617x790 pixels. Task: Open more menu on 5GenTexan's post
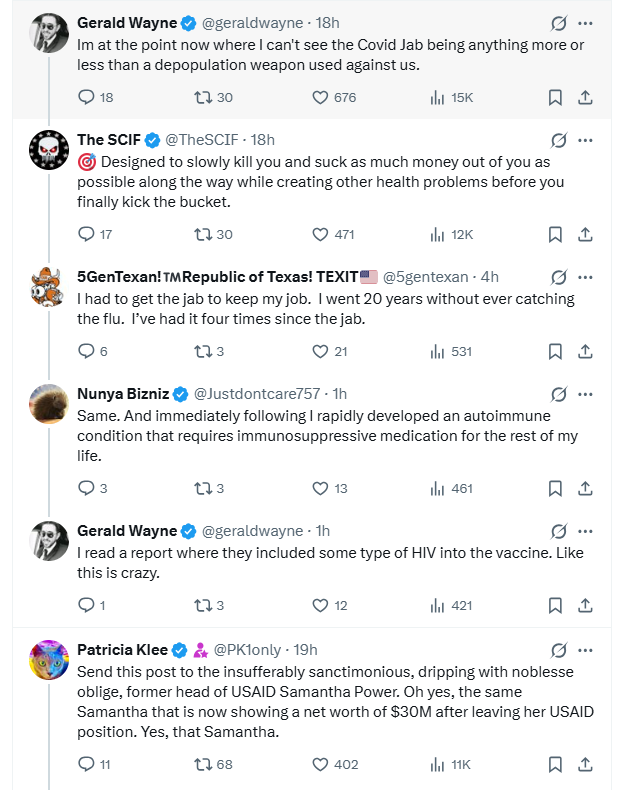[586, 276]
